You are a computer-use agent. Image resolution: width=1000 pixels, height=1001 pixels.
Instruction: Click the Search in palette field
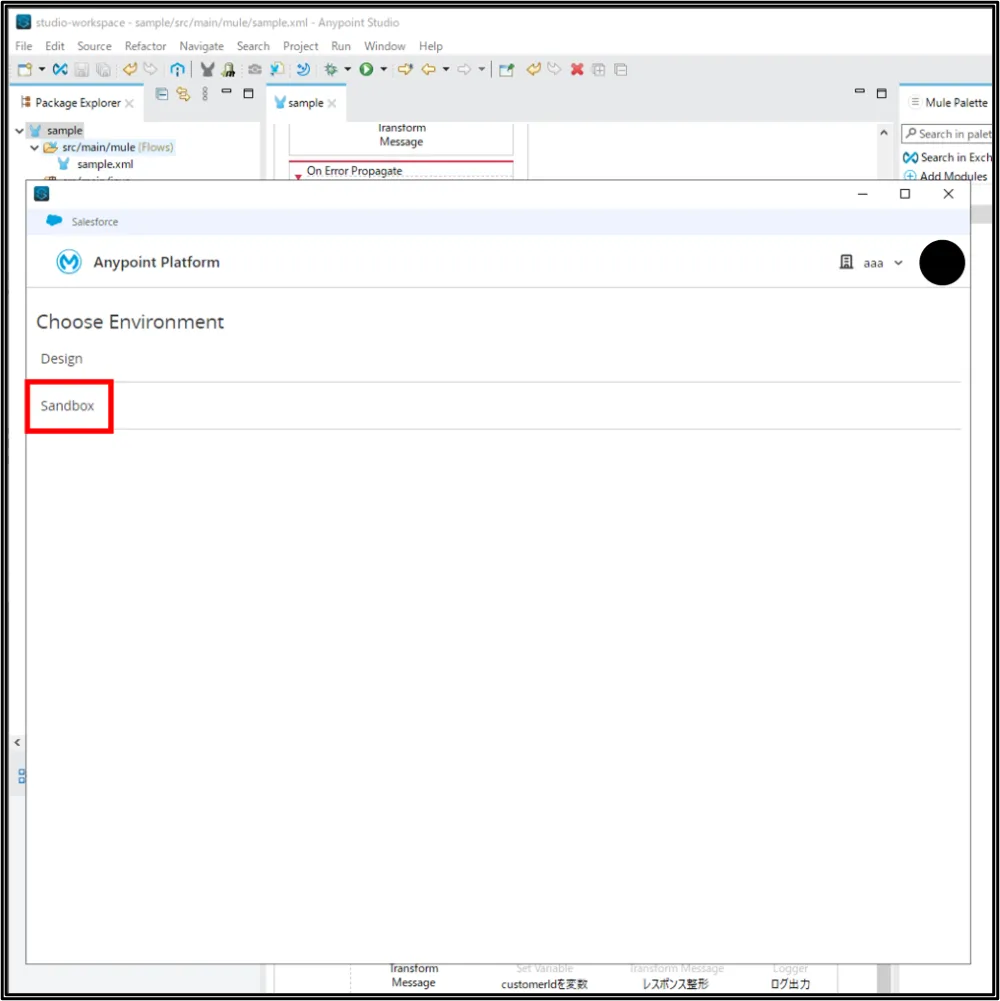click(x=947, y=133)
